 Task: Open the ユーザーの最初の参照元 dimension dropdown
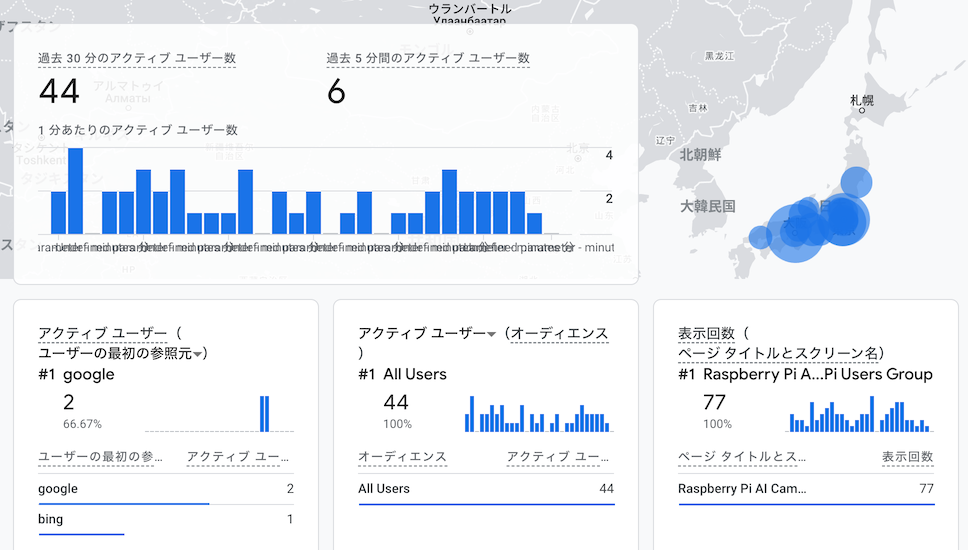[x=199, y=353]
